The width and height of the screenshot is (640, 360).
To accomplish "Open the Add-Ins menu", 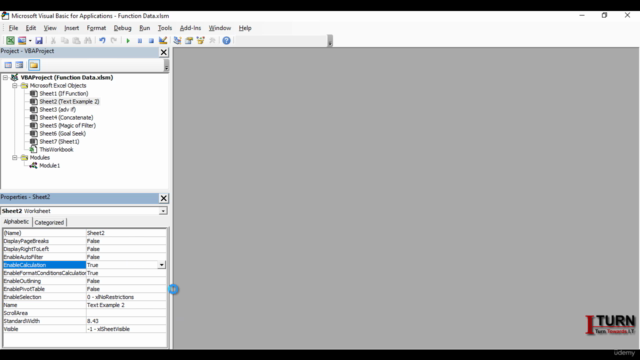I will pyautogui.click(x=190, y=28).
